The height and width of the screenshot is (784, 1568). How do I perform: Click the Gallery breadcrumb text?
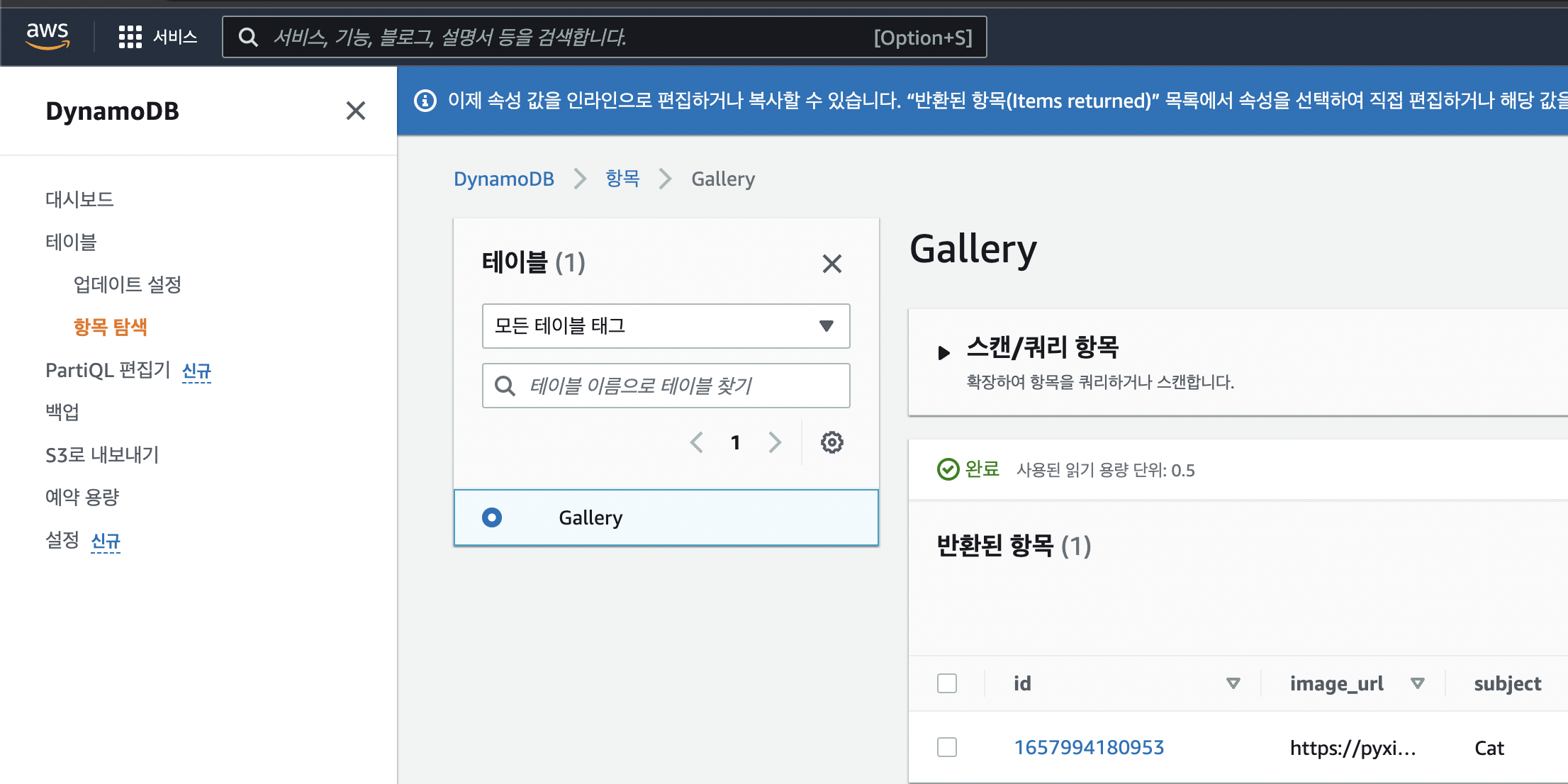723,179
